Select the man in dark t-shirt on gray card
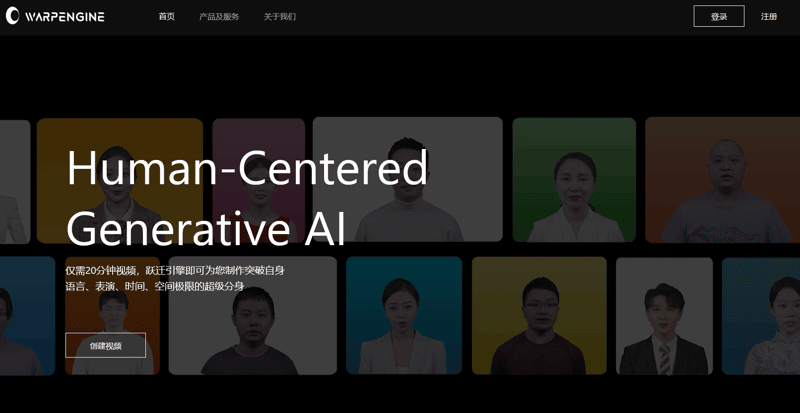This screenshot has width=800, height=413. click(x=253, y=315)
